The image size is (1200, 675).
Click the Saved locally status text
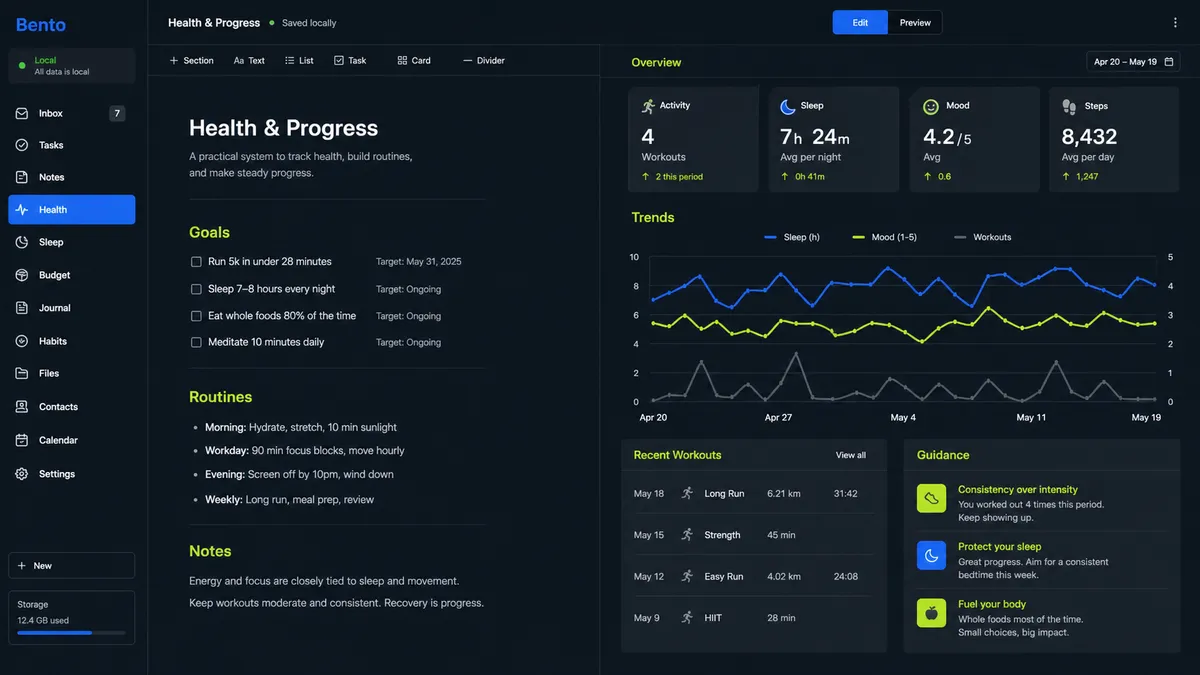click(309, 23)
